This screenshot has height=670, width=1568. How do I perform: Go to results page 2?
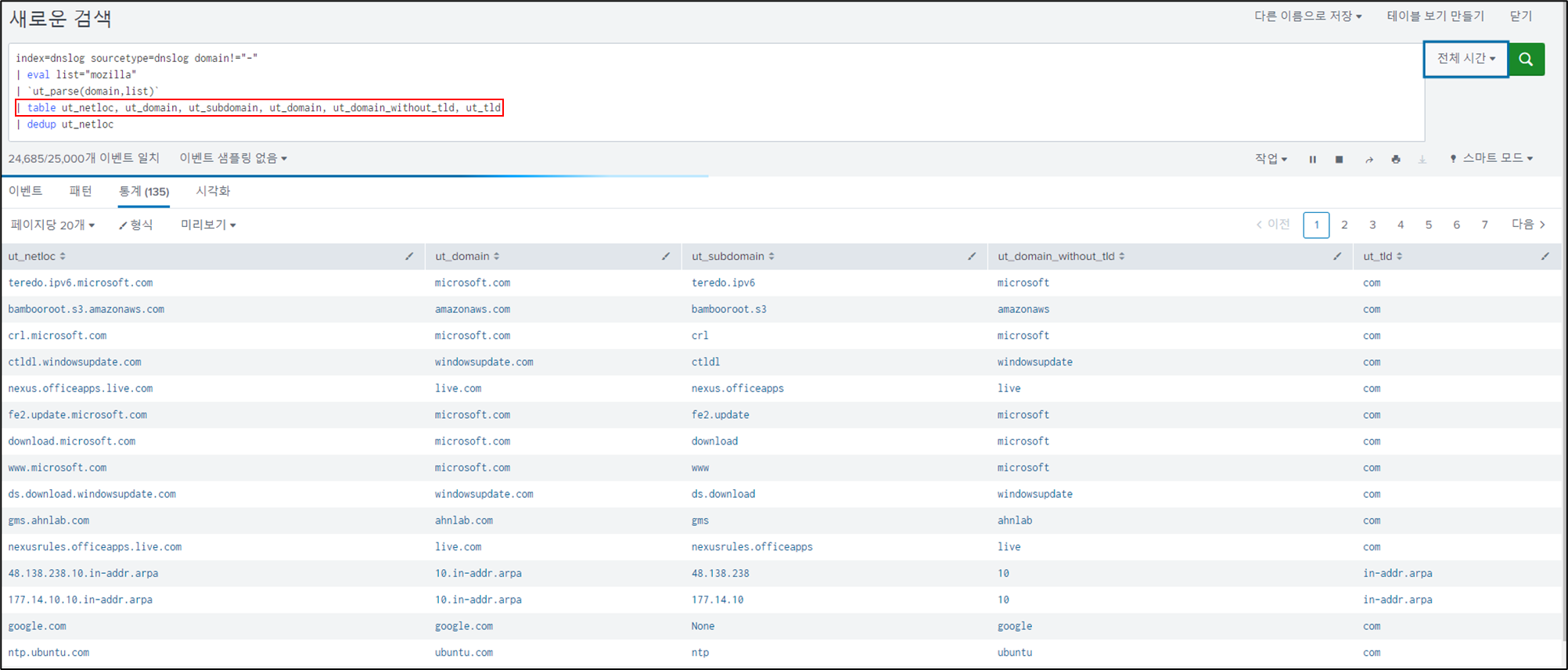(1344, 225)
